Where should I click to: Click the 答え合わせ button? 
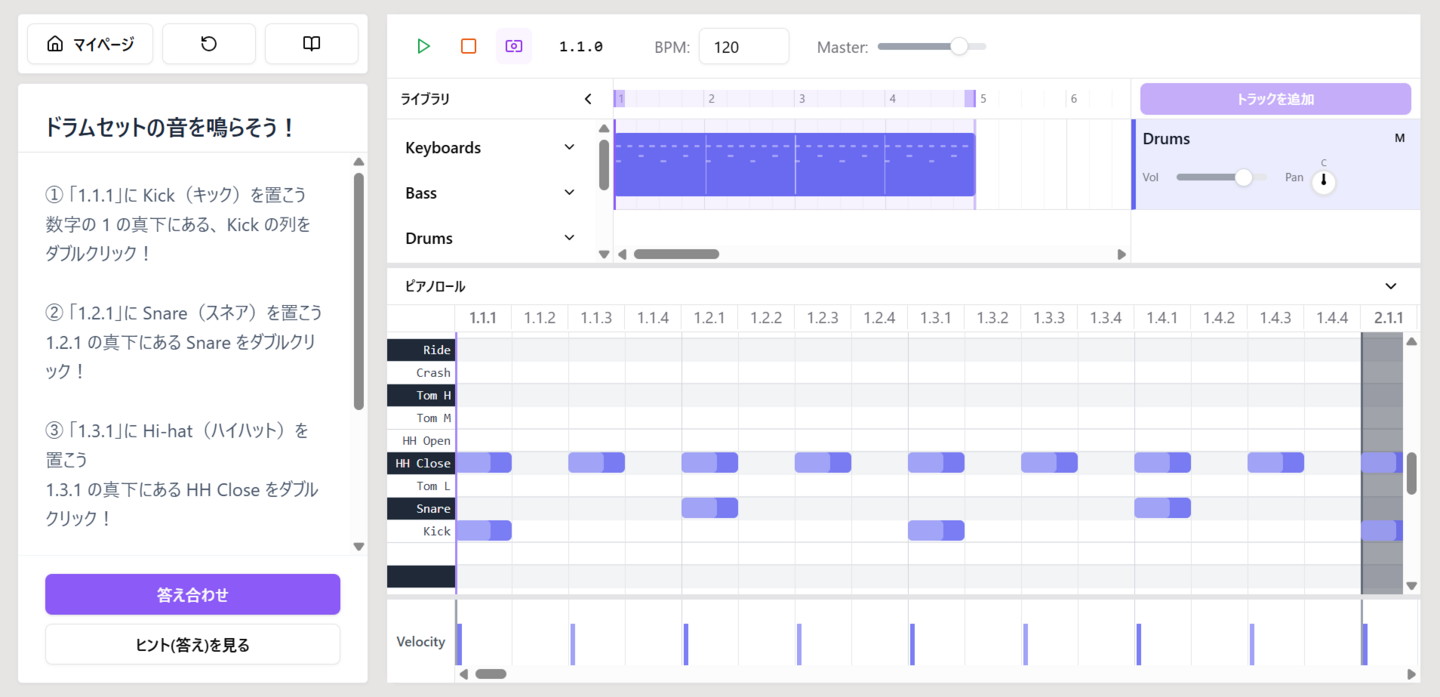pos(193,594)
